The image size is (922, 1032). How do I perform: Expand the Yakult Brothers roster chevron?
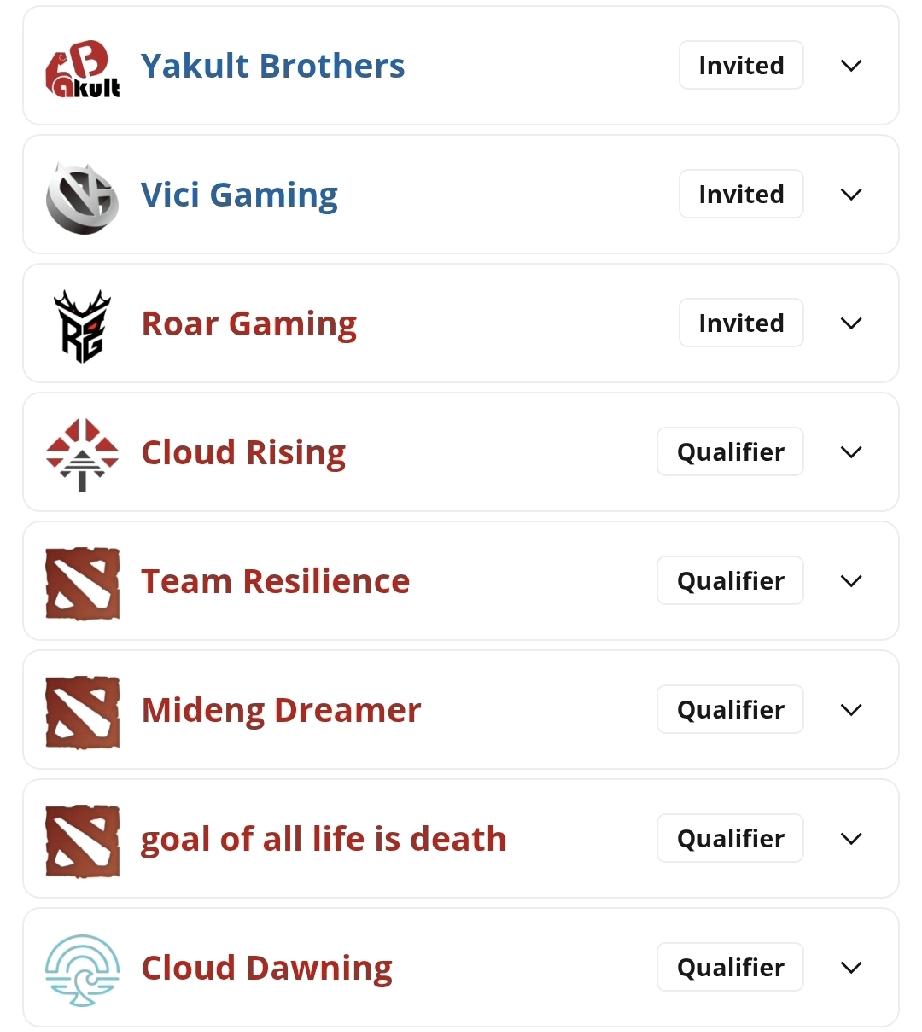(x=851, y=66)
